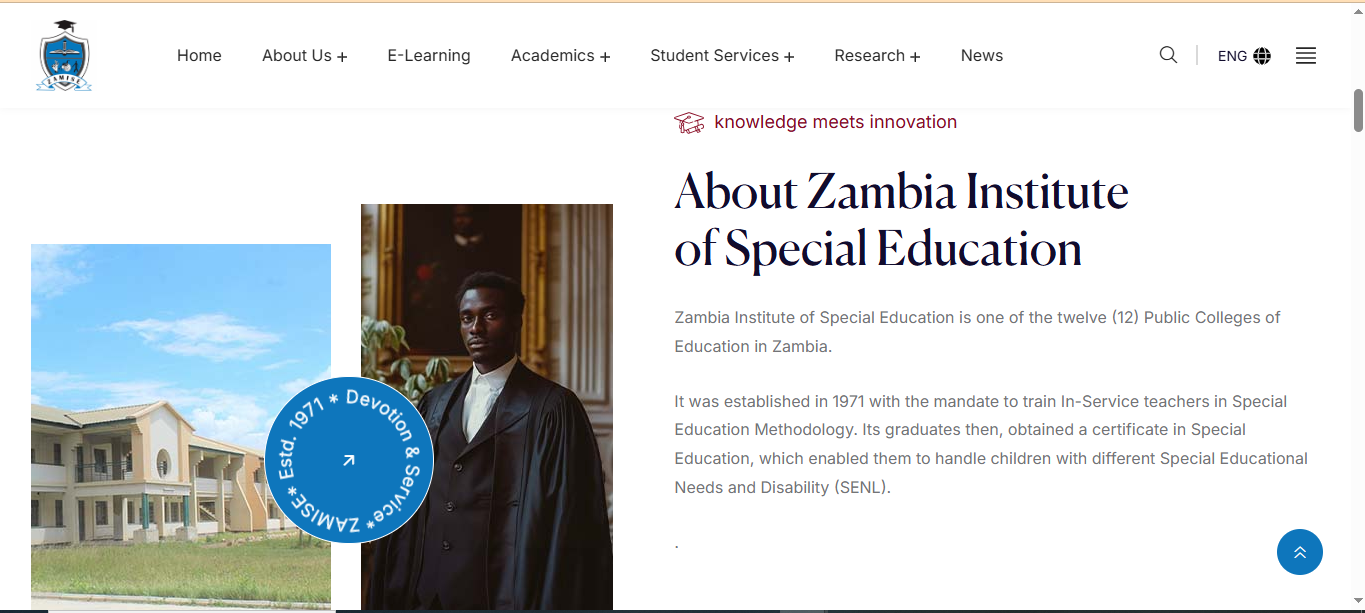Expand the Student Services dropdown
This screenshot has height=613, width=1365.
coord(721,56)
